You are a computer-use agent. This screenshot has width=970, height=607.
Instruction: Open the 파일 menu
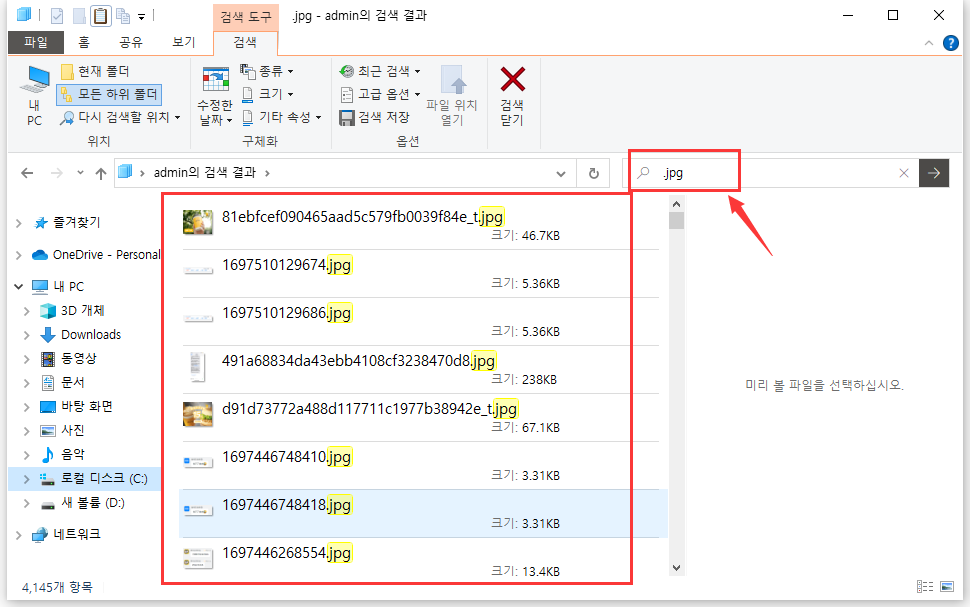pos(36,42)
